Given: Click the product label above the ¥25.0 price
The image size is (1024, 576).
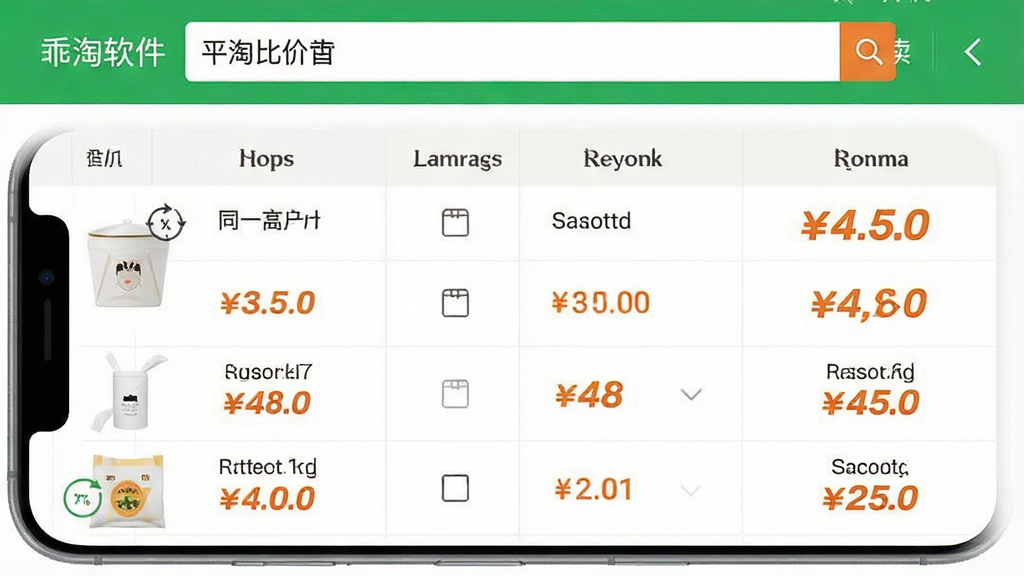Looking at the screenshot, I should 869,467.
